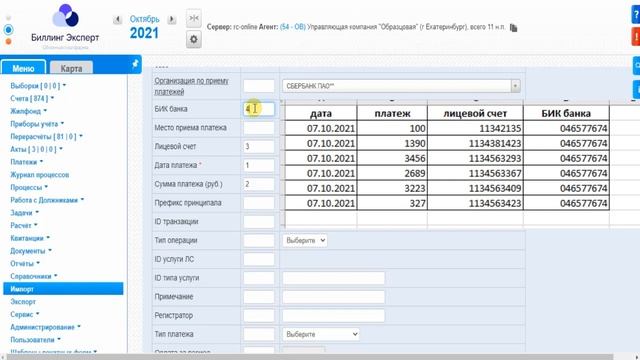The image size is (640, 360).
Task: Click Префикс принципала column field
Action: (x=259, y=203)
